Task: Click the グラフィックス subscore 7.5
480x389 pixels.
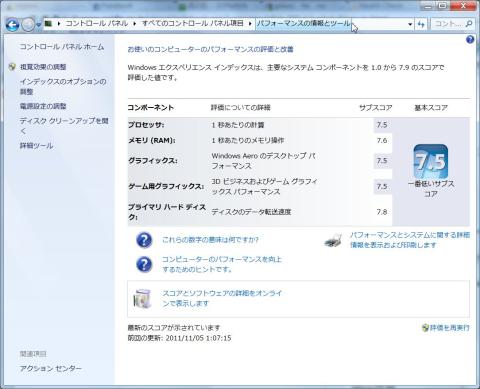Action: pyautogui.click(x=382, y=161)
